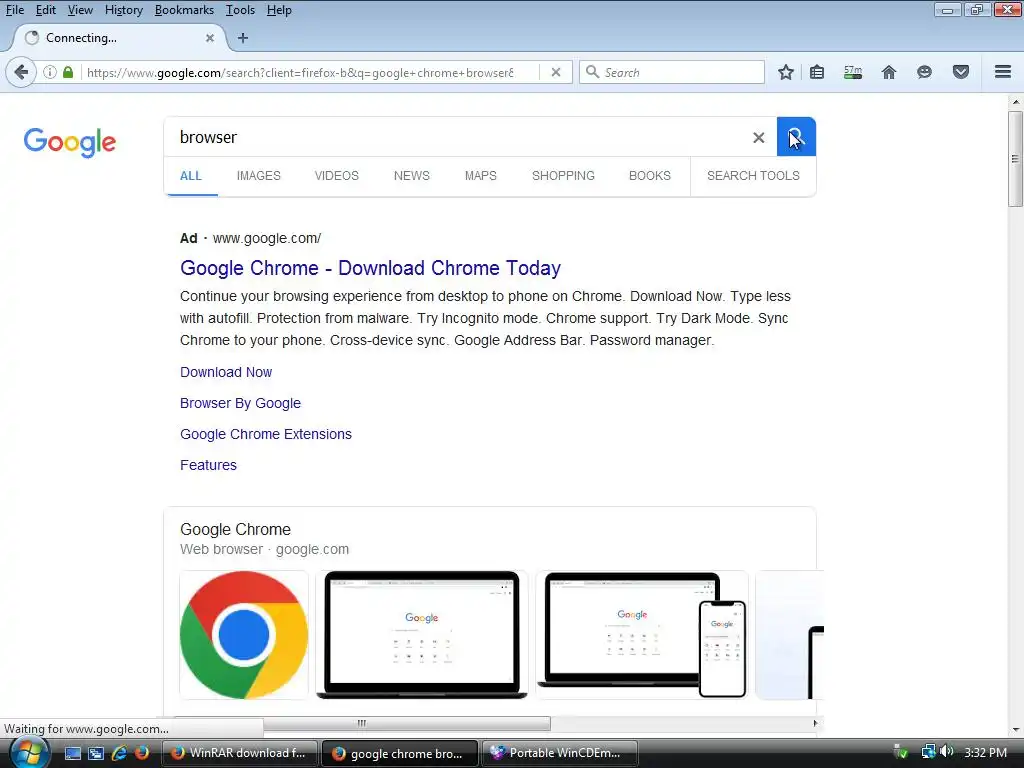Open downloads indicator showing 57m
Image resolution: width=1024 pixels, height=768 pixels.
[853, 72]
